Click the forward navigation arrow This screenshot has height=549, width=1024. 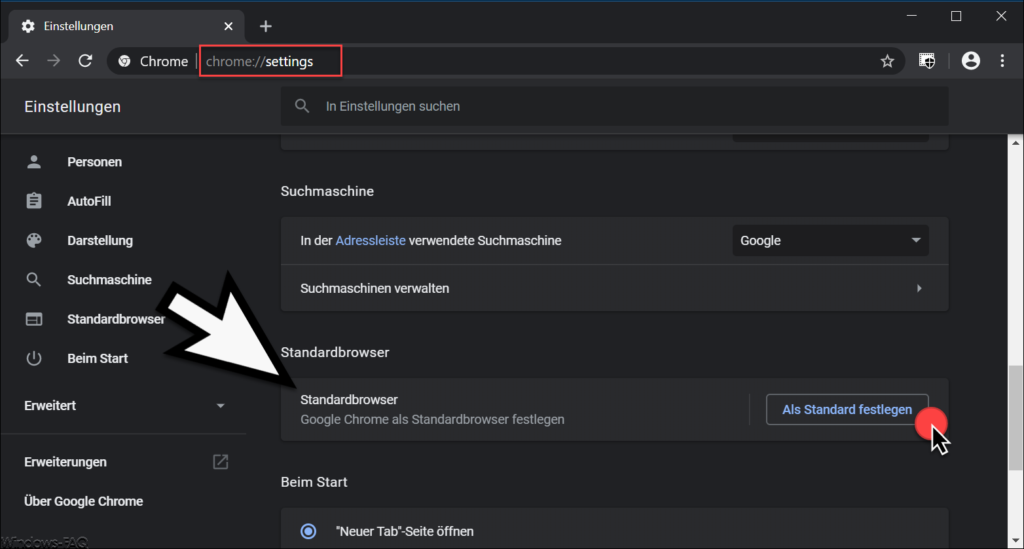pyautogui.click(x=54, y=61)
